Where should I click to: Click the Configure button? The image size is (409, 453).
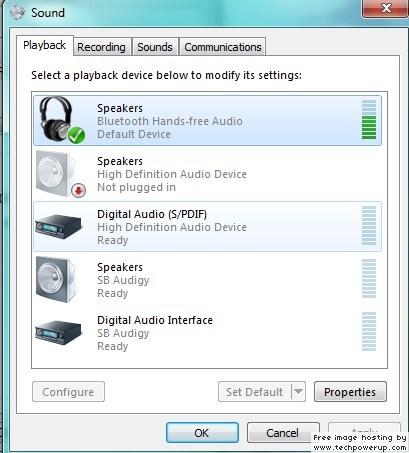(x=68, y=392)
